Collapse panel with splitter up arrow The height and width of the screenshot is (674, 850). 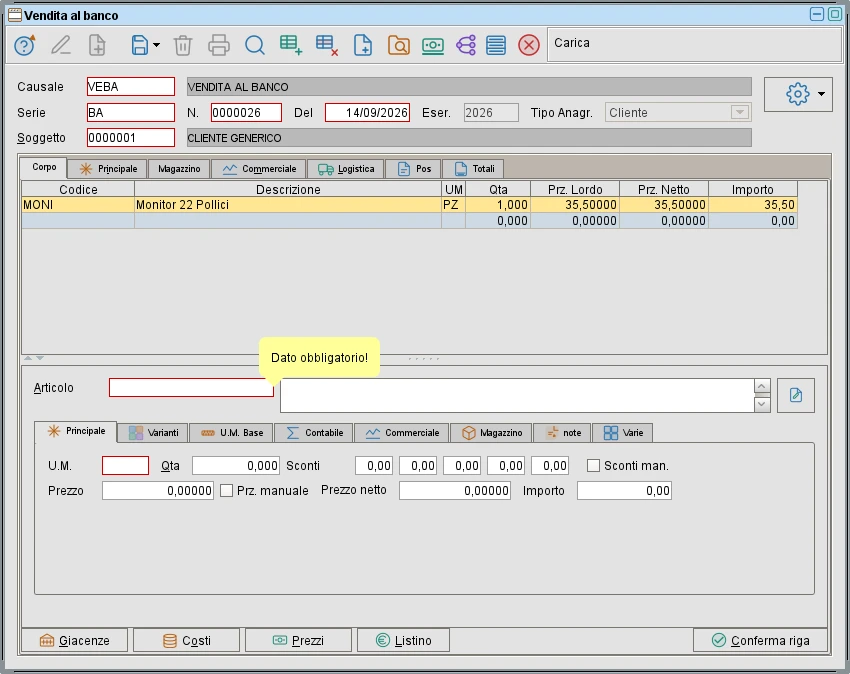pos(28,358)
